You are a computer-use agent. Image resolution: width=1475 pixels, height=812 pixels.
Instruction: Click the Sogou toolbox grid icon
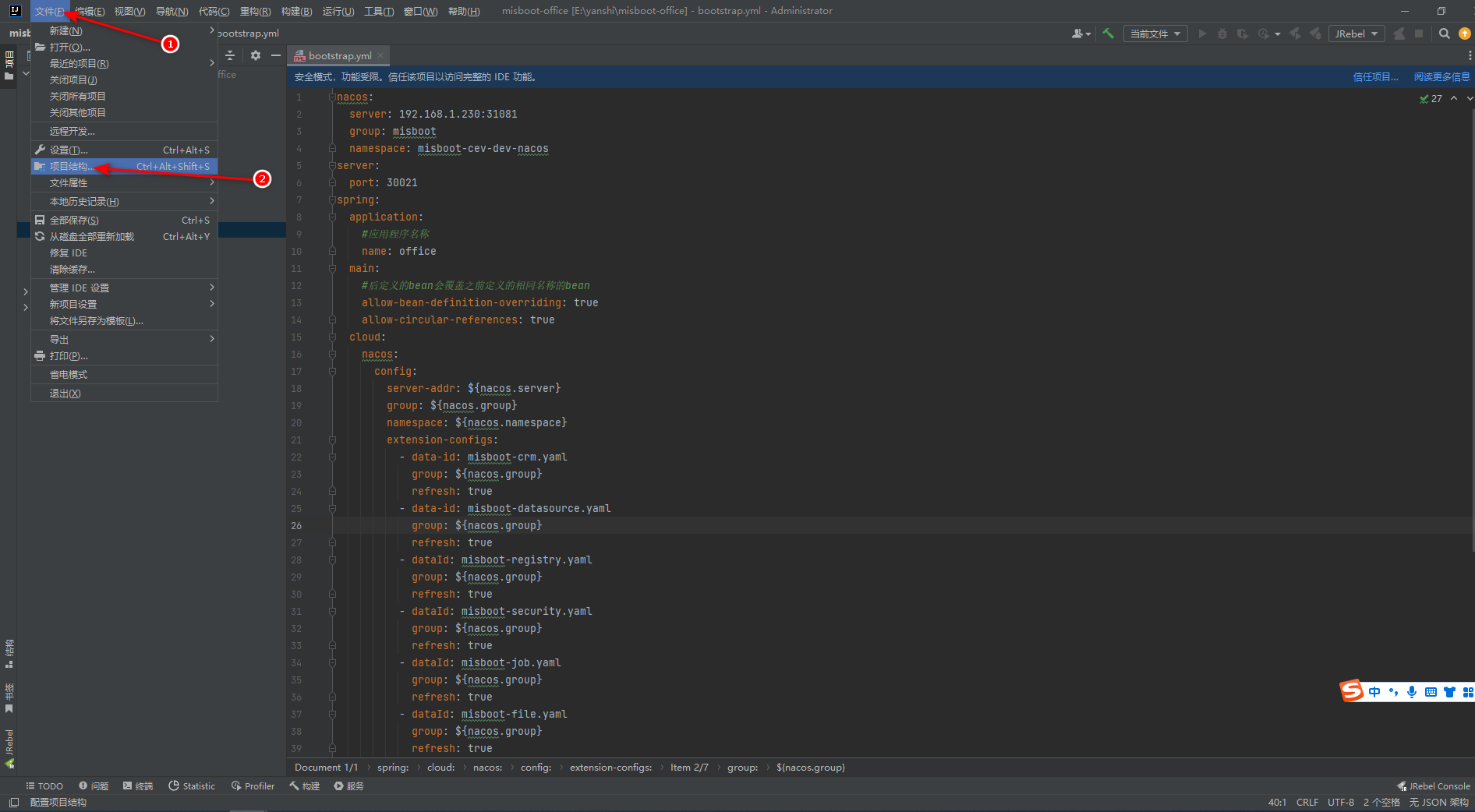coord(1468,692)
